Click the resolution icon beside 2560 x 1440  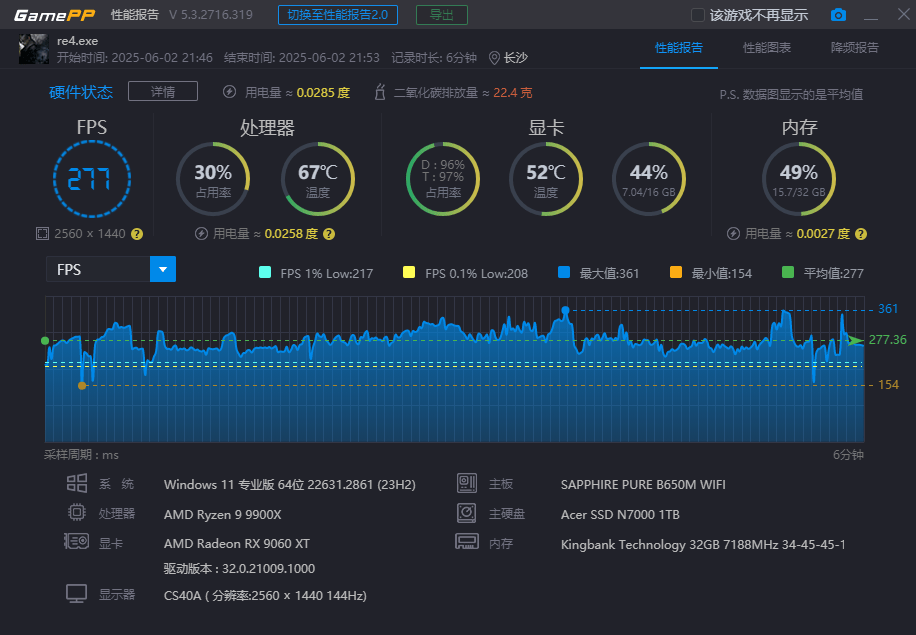[x=42, y=234]
